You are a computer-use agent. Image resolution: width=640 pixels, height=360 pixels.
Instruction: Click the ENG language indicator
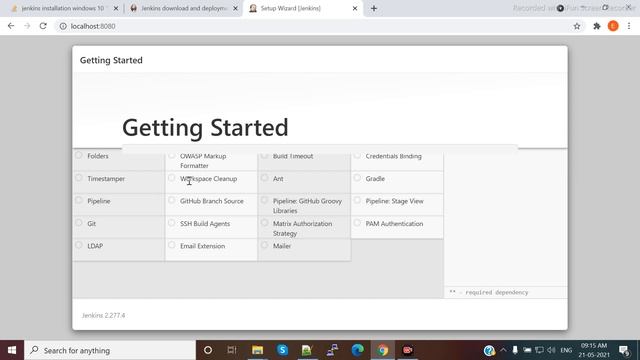click(x=566, y=350)
